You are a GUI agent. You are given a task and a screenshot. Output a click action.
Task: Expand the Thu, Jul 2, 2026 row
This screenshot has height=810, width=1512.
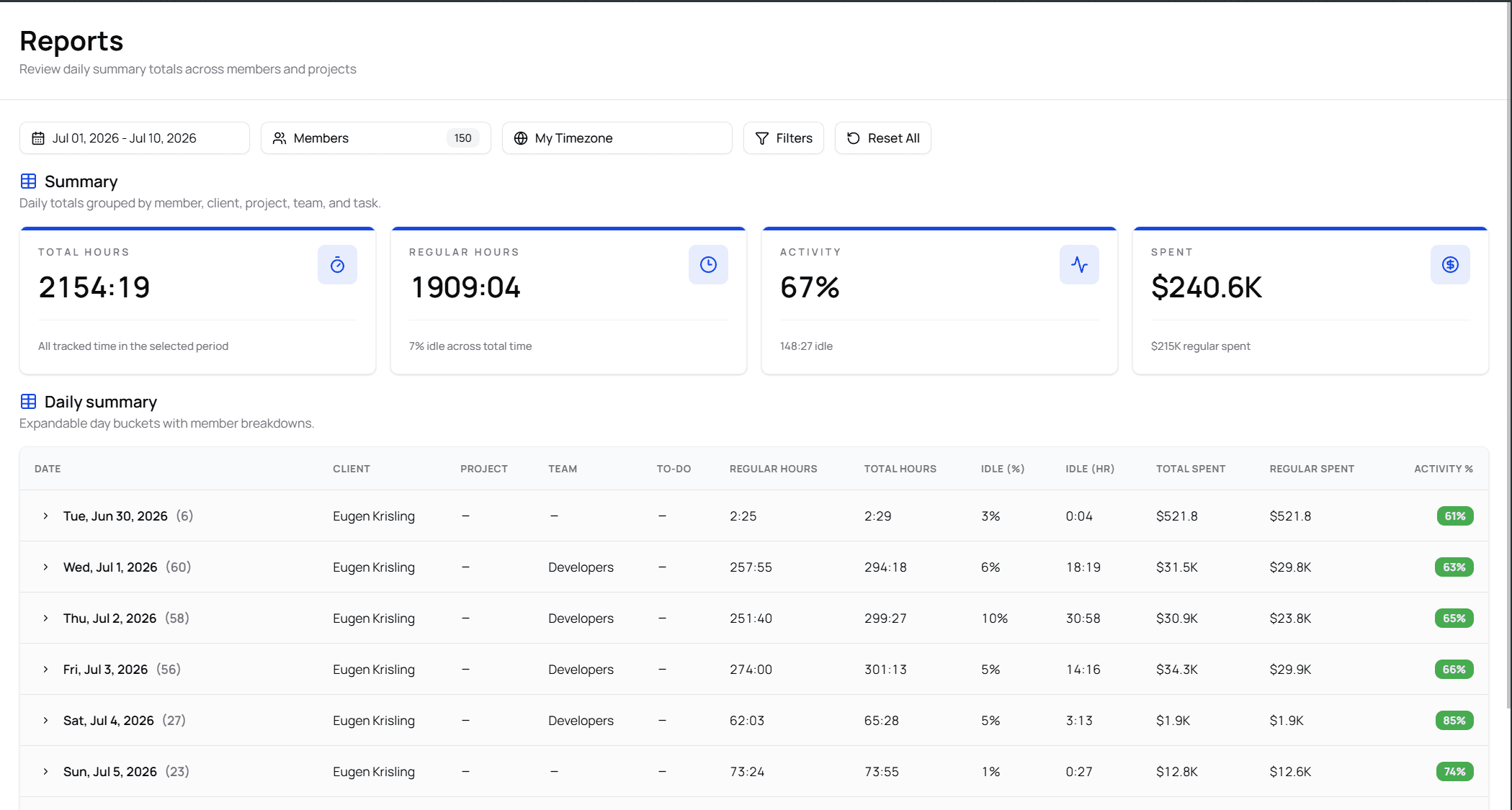point(45,618)
